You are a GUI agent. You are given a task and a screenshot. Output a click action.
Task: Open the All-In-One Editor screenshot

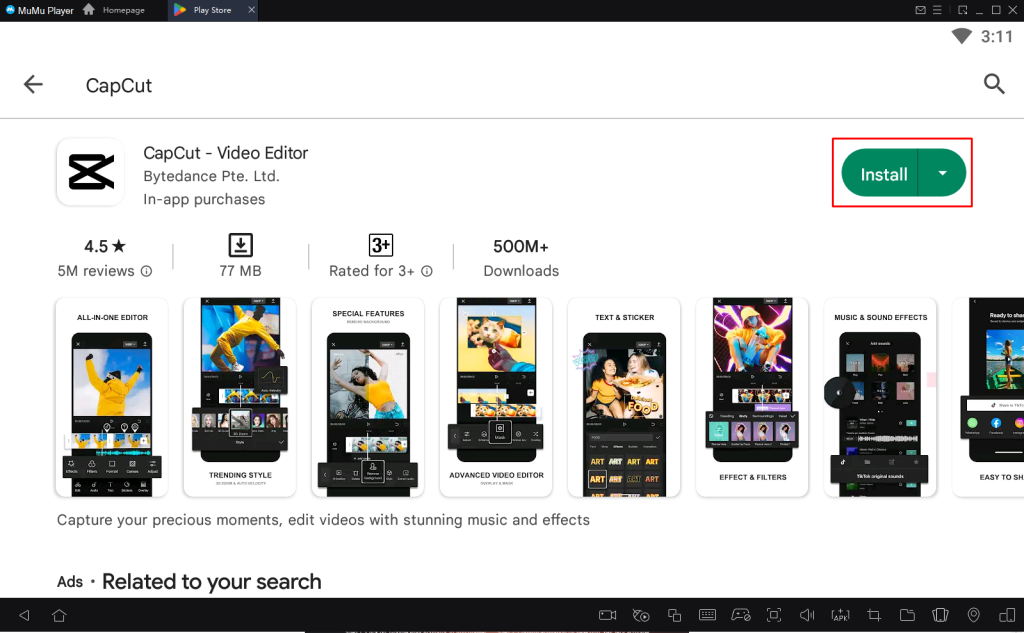(112, 397)
